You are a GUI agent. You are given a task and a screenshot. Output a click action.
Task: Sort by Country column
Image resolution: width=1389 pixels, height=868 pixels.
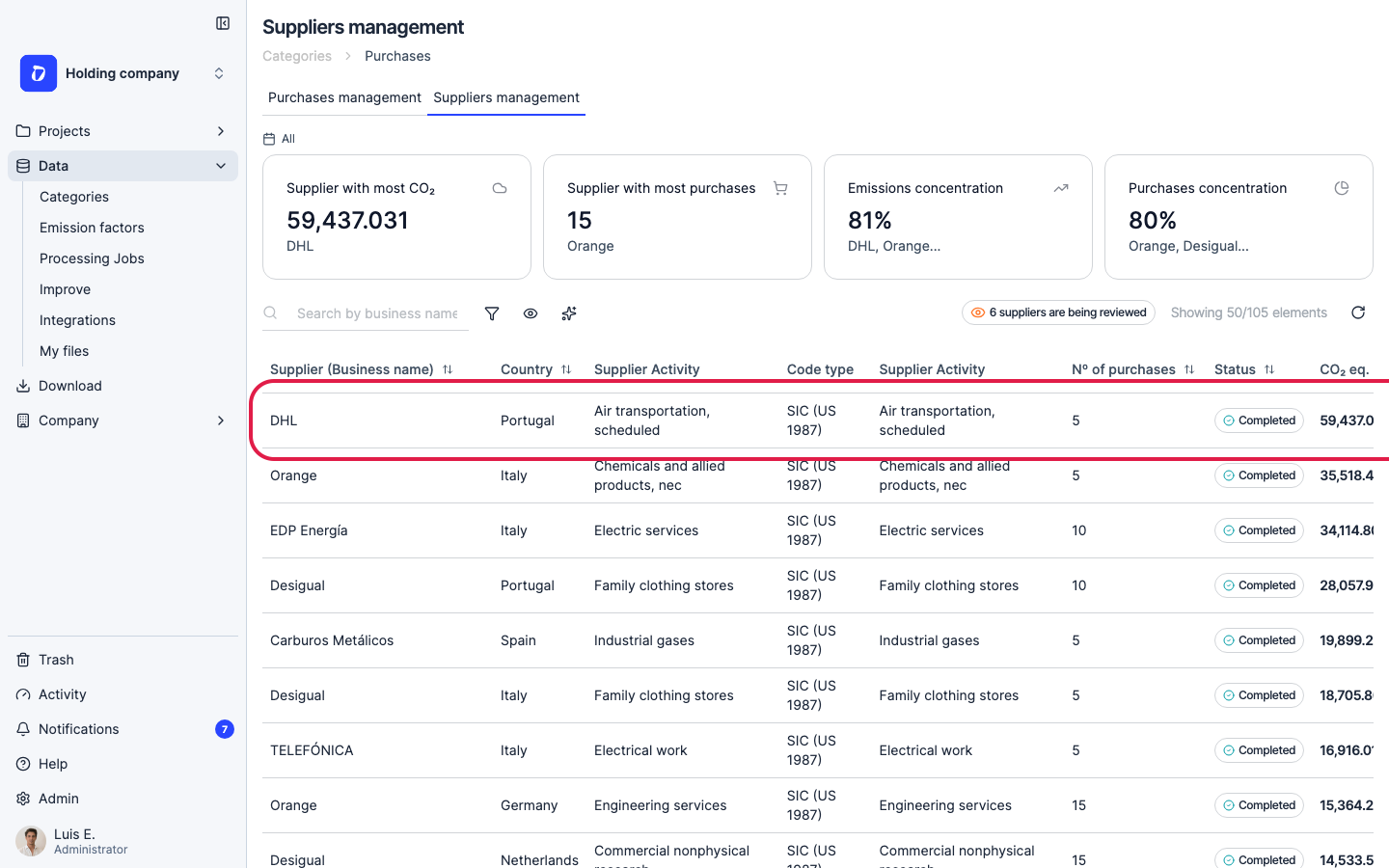[566, 369]
